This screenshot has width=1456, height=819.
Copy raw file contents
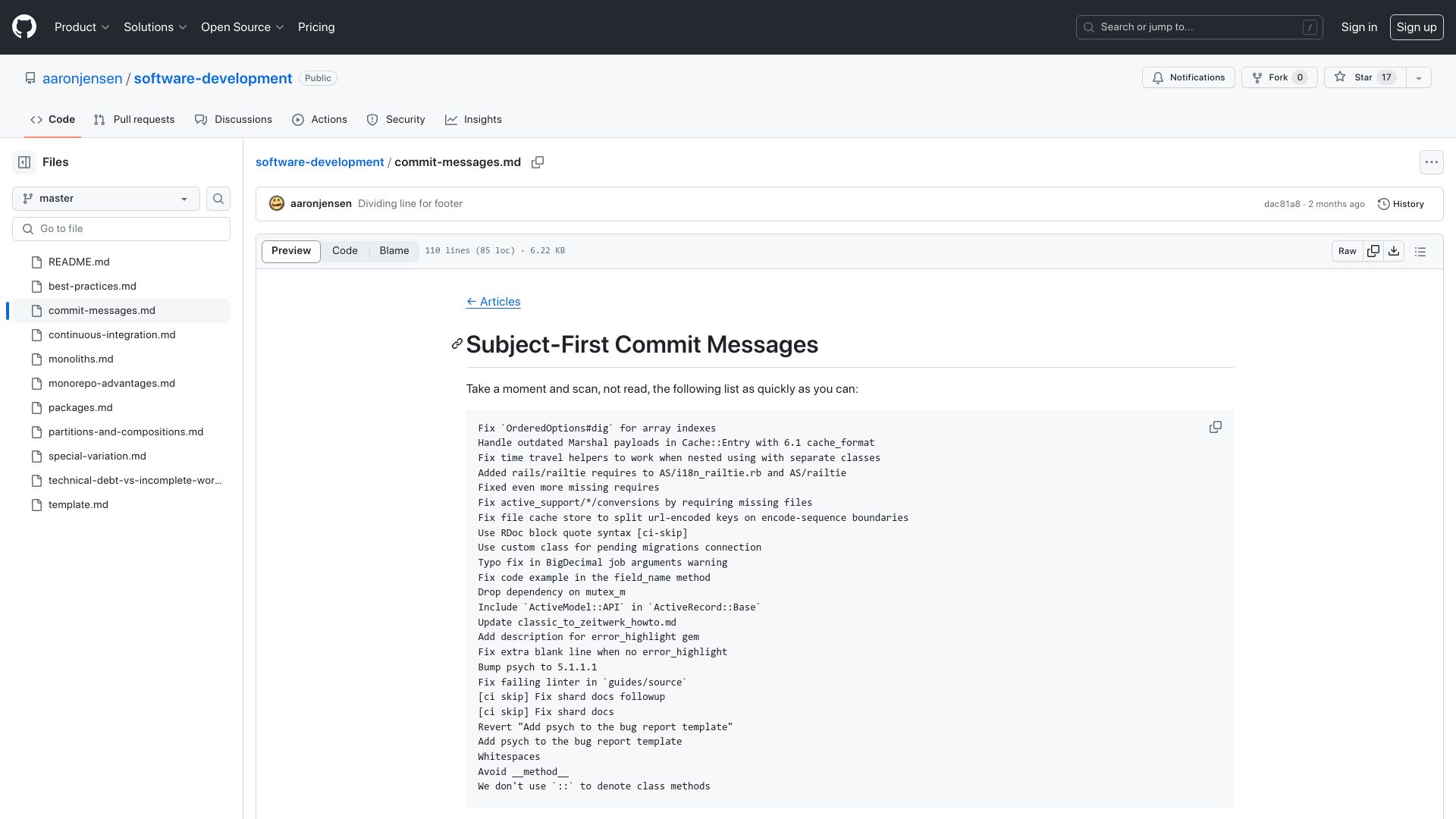pyautogui.click(x=1373, y=251)
